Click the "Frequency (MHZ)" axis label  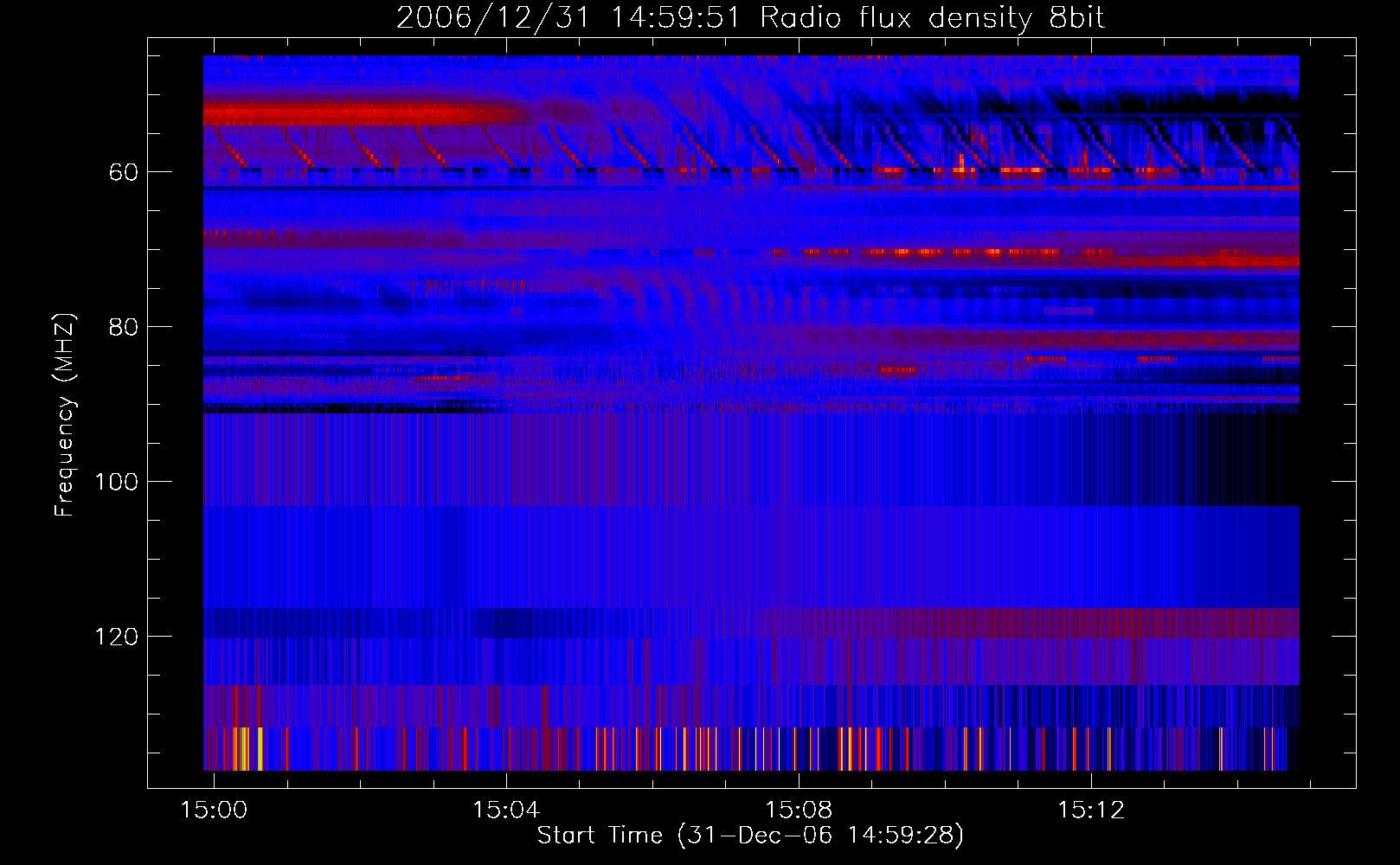[65, 415]
